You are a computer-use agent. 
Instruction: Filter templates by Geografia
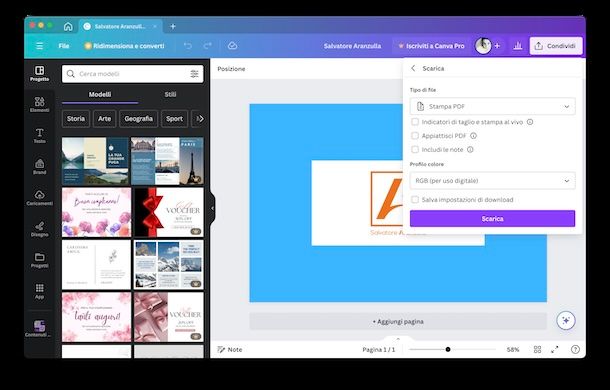click(138, 119)
